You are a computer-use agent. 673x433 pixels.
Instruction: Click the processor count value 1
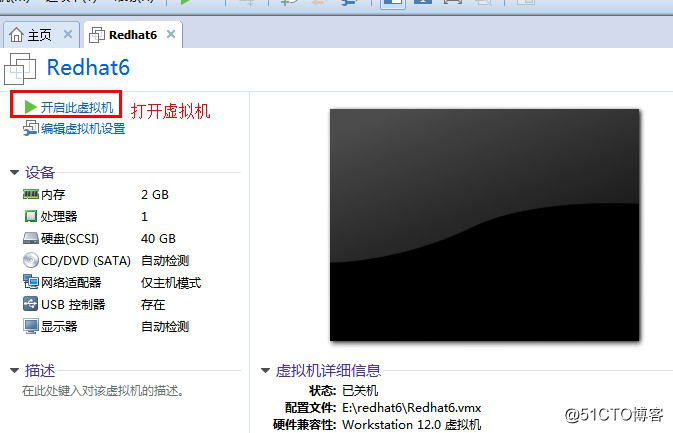(144, 217)
